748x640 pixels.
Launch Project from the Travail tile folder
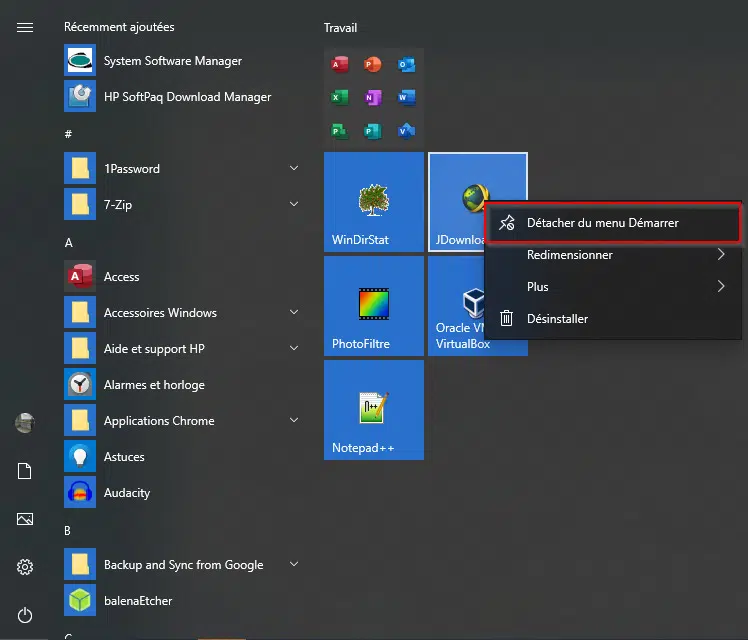click(340, 131)
